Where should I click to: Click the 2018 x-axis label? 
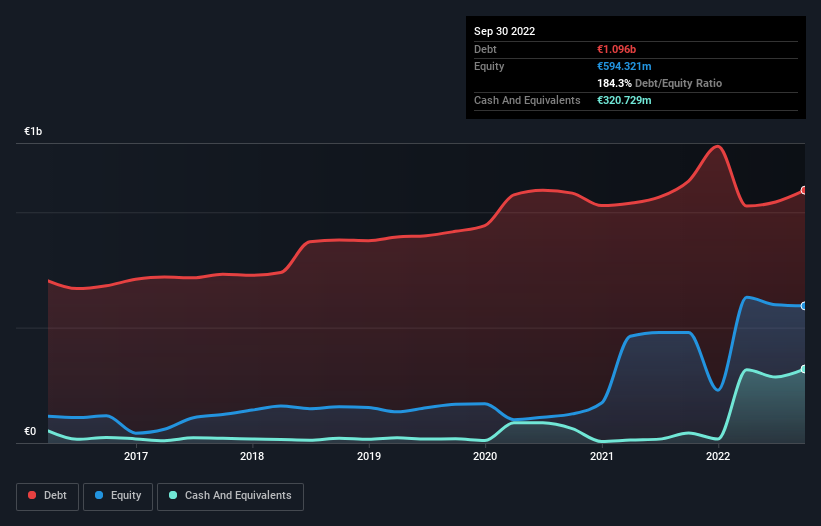click(x=252, y=456)
